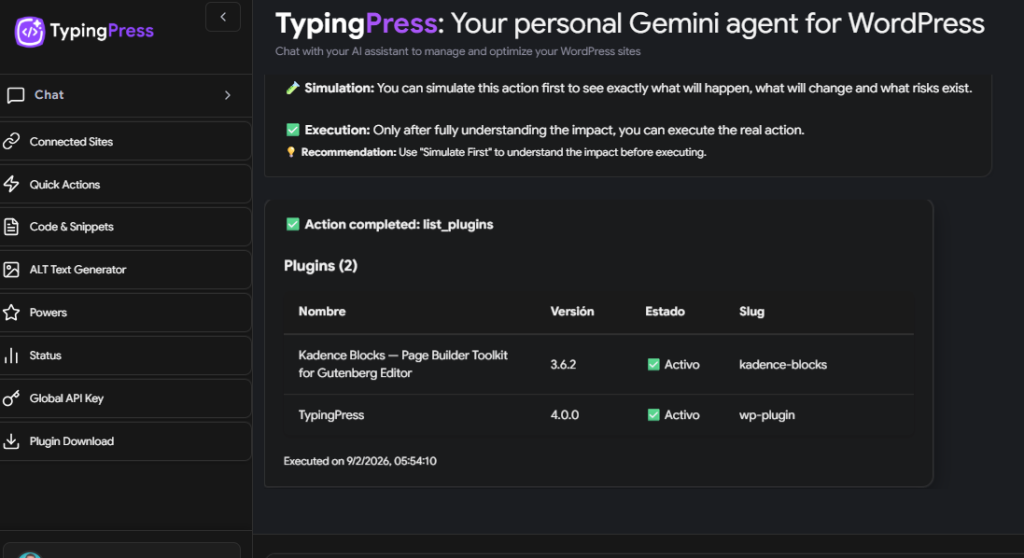Click the TypingPress logo icon
The image size is (1024, 558).
[x=30, y=31]
